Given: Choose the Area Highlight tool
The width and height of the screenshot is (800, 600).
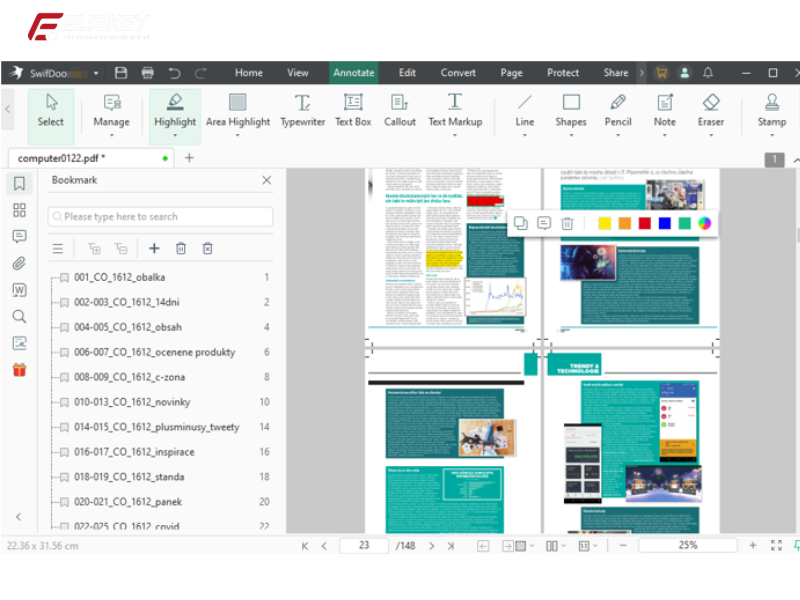Looking at the screenshot, I should coord(237,110).
